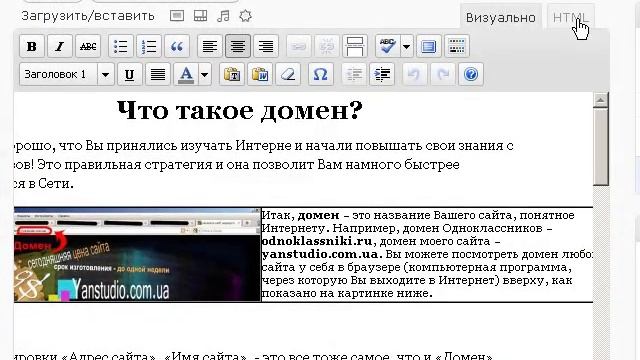
Task: Insert a numbered list
Action: tap(149, 46)
